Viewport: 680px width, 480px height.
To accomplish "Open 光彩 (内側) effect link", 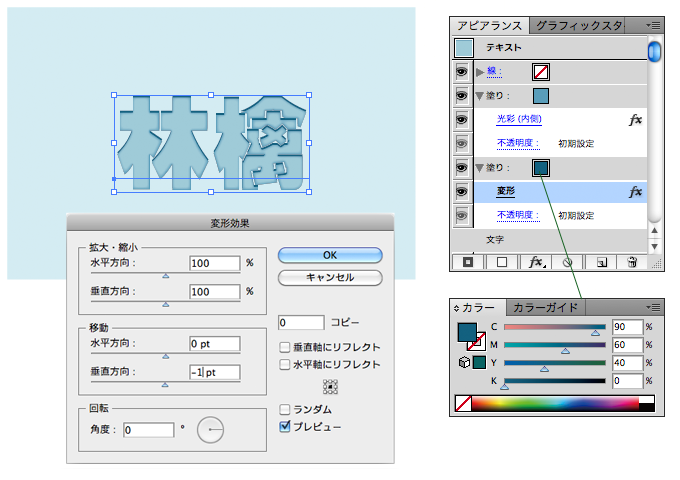I will tap(519, 119).
